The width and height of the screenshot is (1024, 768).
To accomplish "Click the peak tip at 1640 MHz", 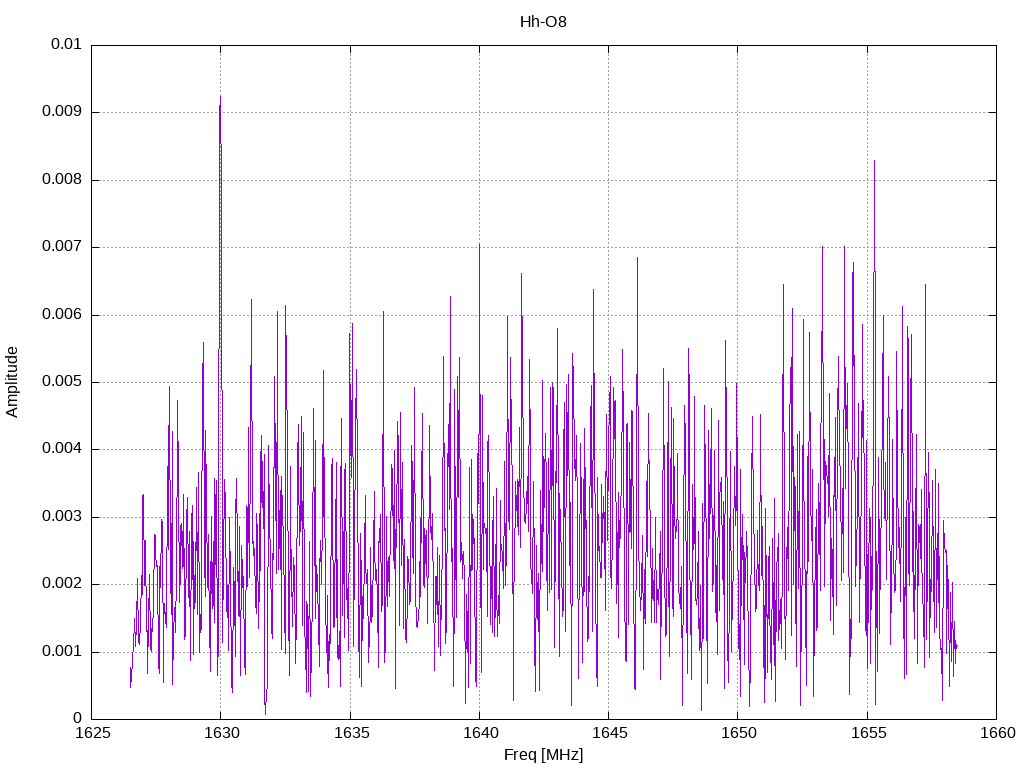I will 479,245.
